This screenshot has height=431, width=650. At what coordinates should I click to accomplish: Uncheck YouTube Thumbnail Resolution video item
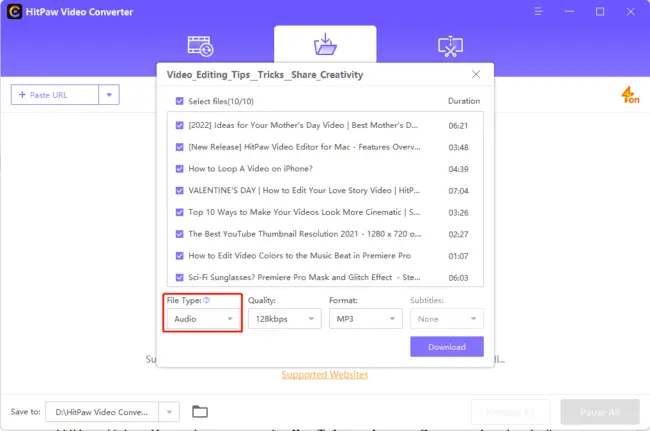pyautogui.click(x=179, y=234)
